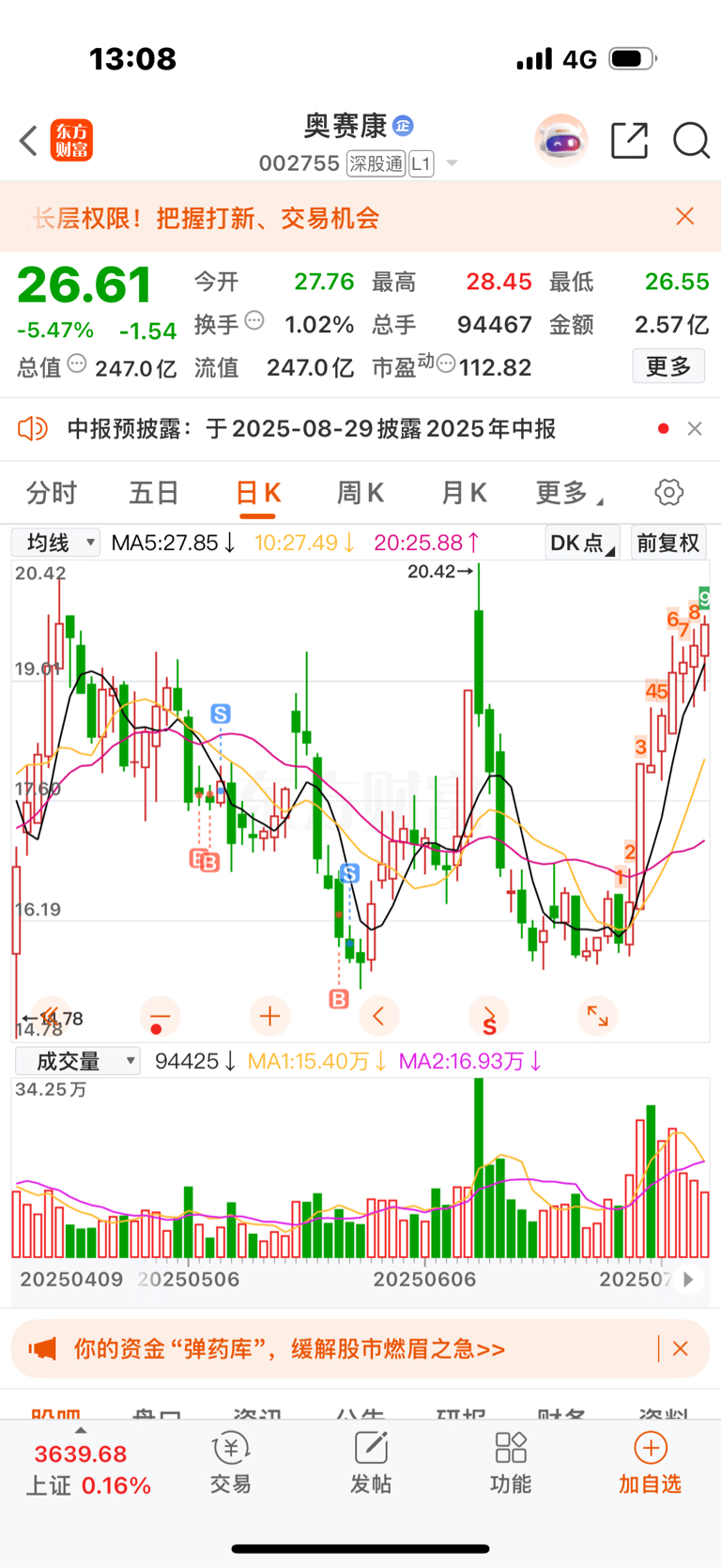Tap 加自选 add-to-watchlist plus icon

point(650,1448)
